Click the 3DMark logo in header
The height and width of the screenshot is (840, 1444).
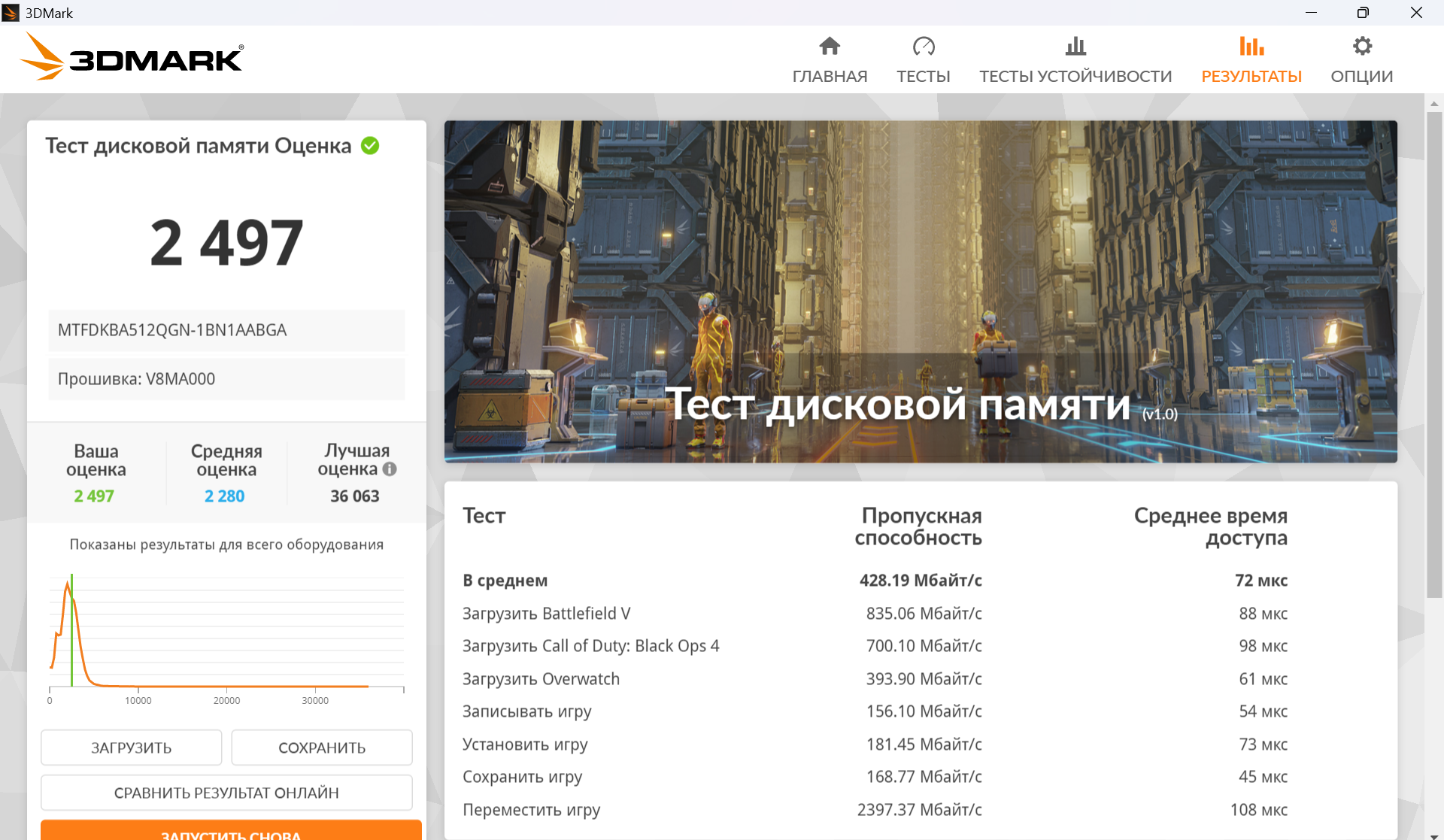(x=132, y=57)
